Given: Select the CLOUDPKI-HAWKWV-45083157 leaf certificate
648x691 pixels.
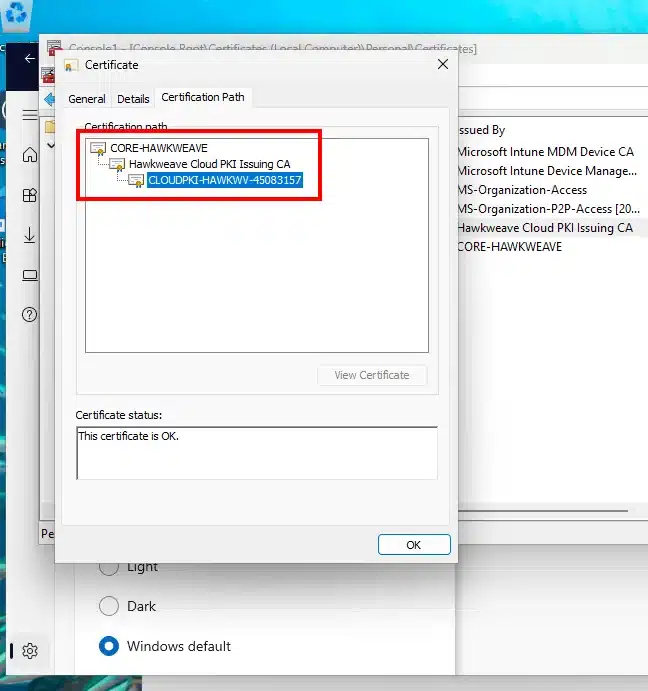Looking at the screenshot, I should tap(224, 180).
